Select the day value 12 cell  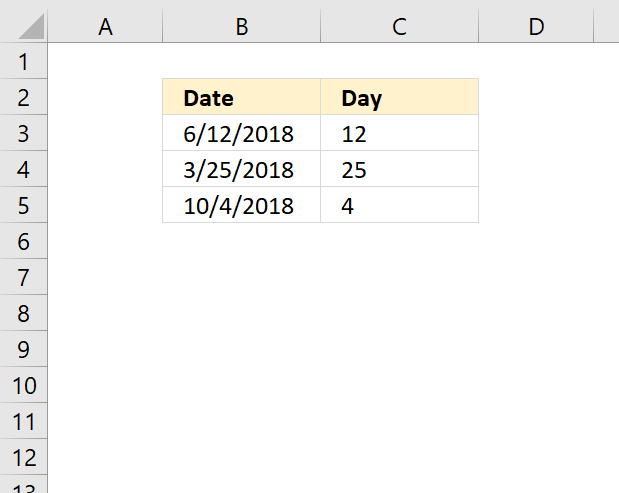tap(400, 133)
